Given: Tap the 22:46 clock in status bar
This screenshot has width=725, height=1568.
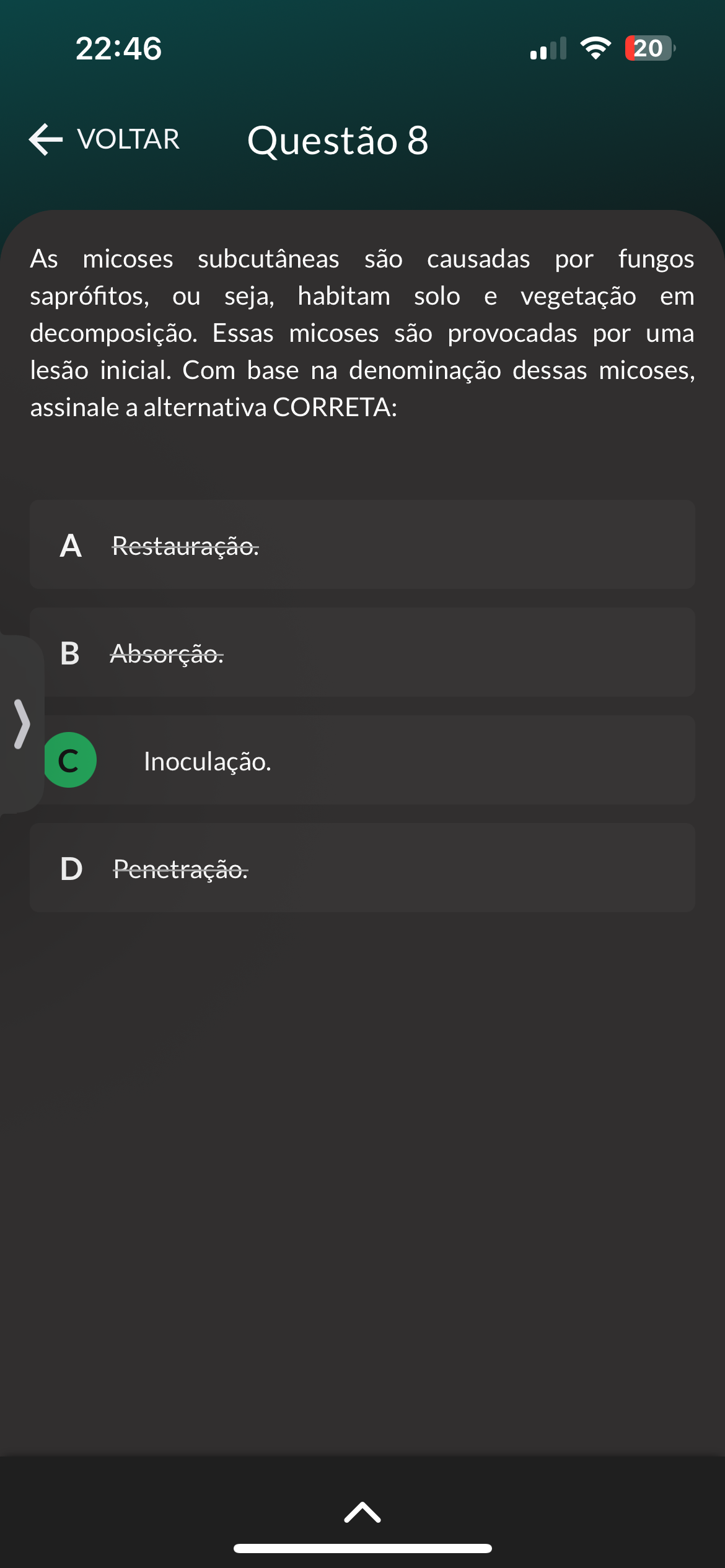Looking at the screenshot, I should [118, 48].
